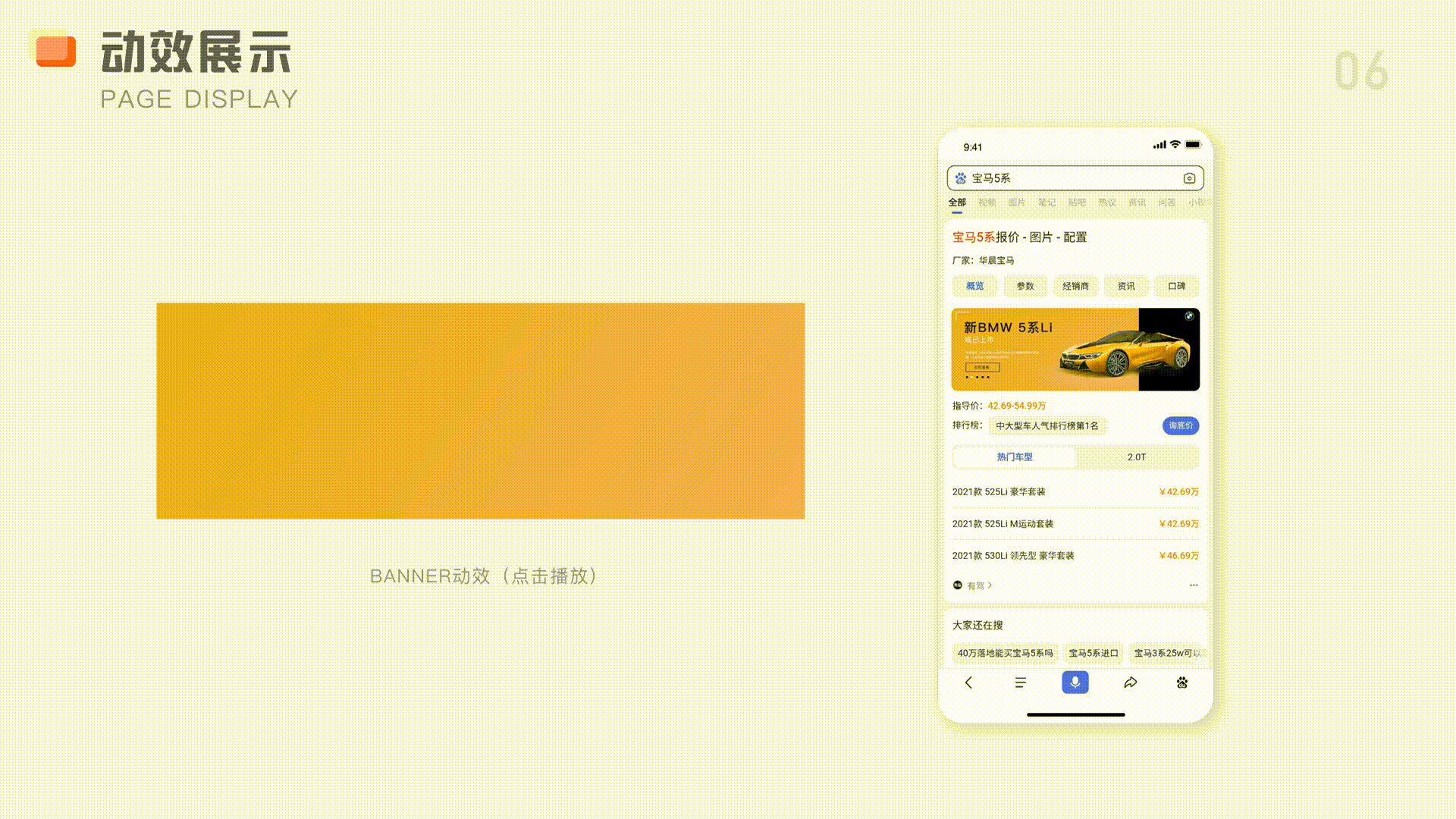Switch to the 图片 tab

coord(1017,202)
